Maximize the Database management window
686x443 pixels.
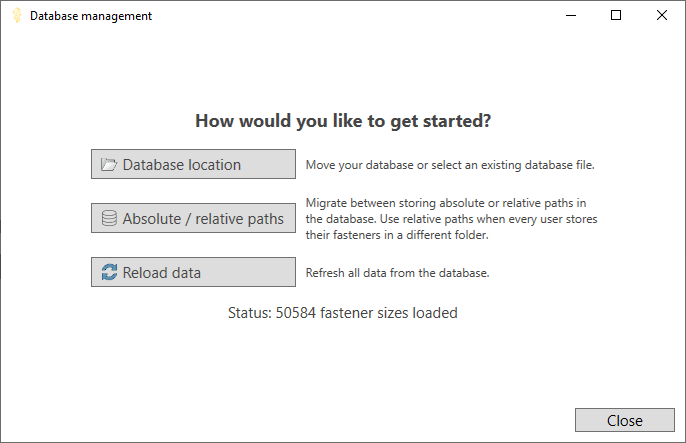616,16
